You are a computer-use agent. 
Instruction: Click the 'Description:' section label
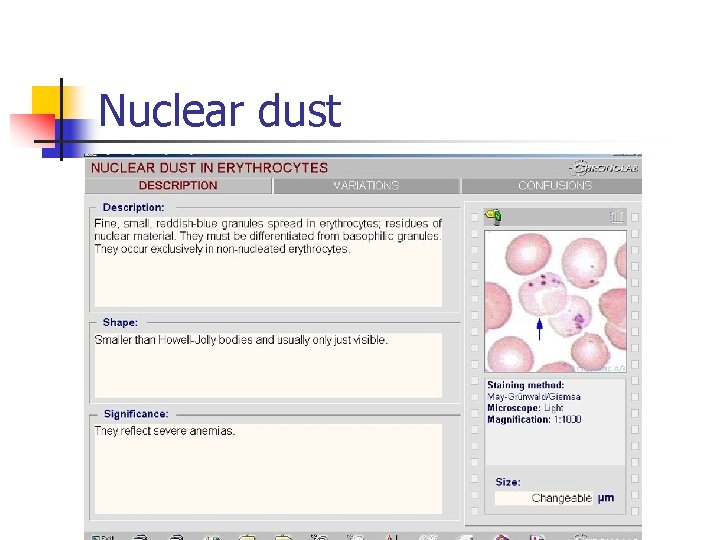134,208
